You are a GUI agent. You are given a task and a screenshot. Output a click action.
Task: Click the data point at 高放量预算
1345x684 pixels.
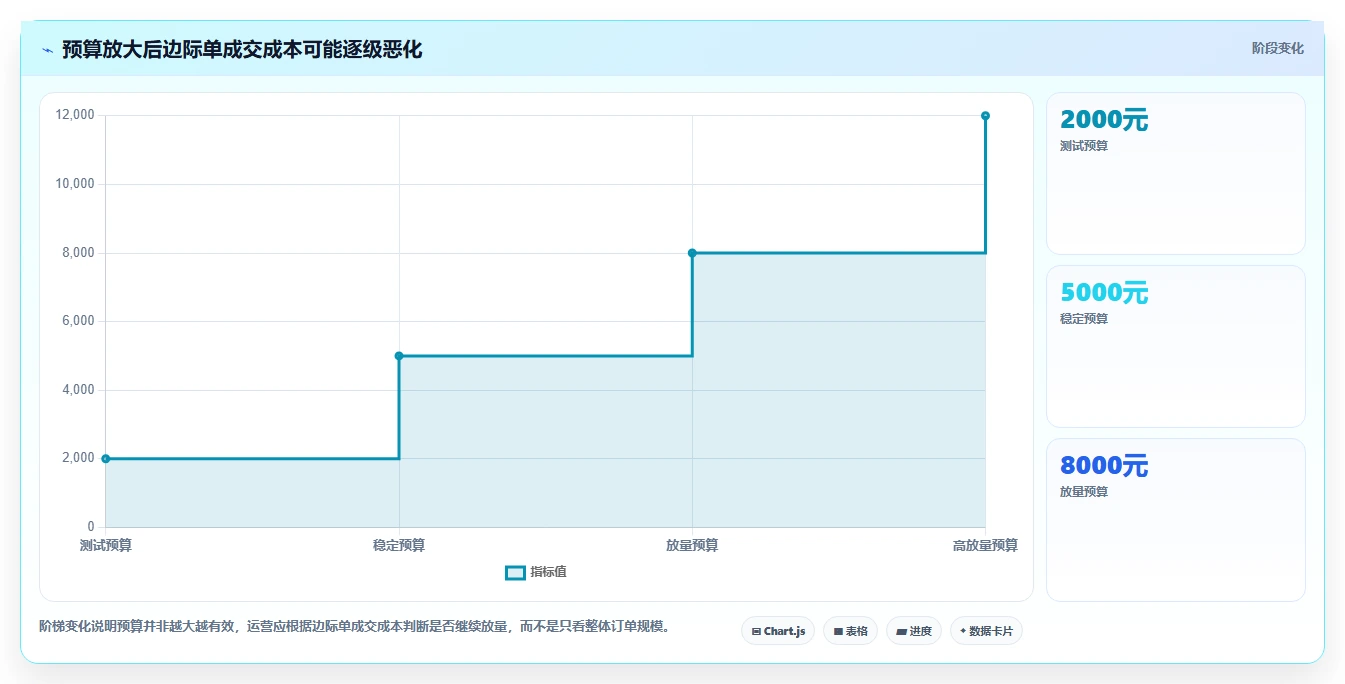pos(985,116)
